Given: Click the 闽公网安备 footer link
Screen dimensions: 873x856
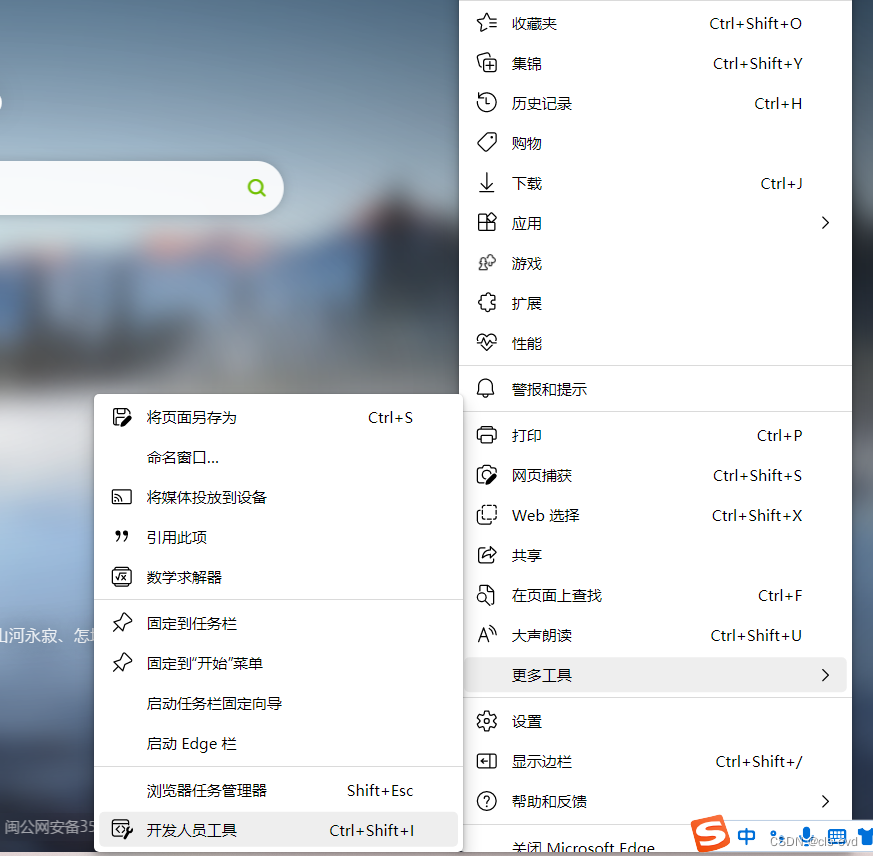Looking at the screenshot, I should point(48,827).
